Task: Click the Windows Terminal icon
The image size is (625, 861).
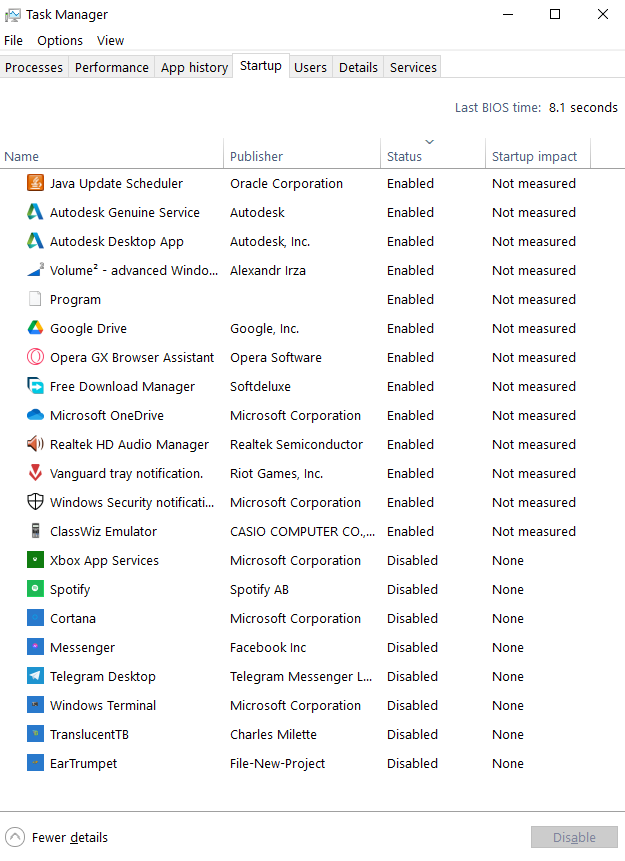Action: point(35,706)
